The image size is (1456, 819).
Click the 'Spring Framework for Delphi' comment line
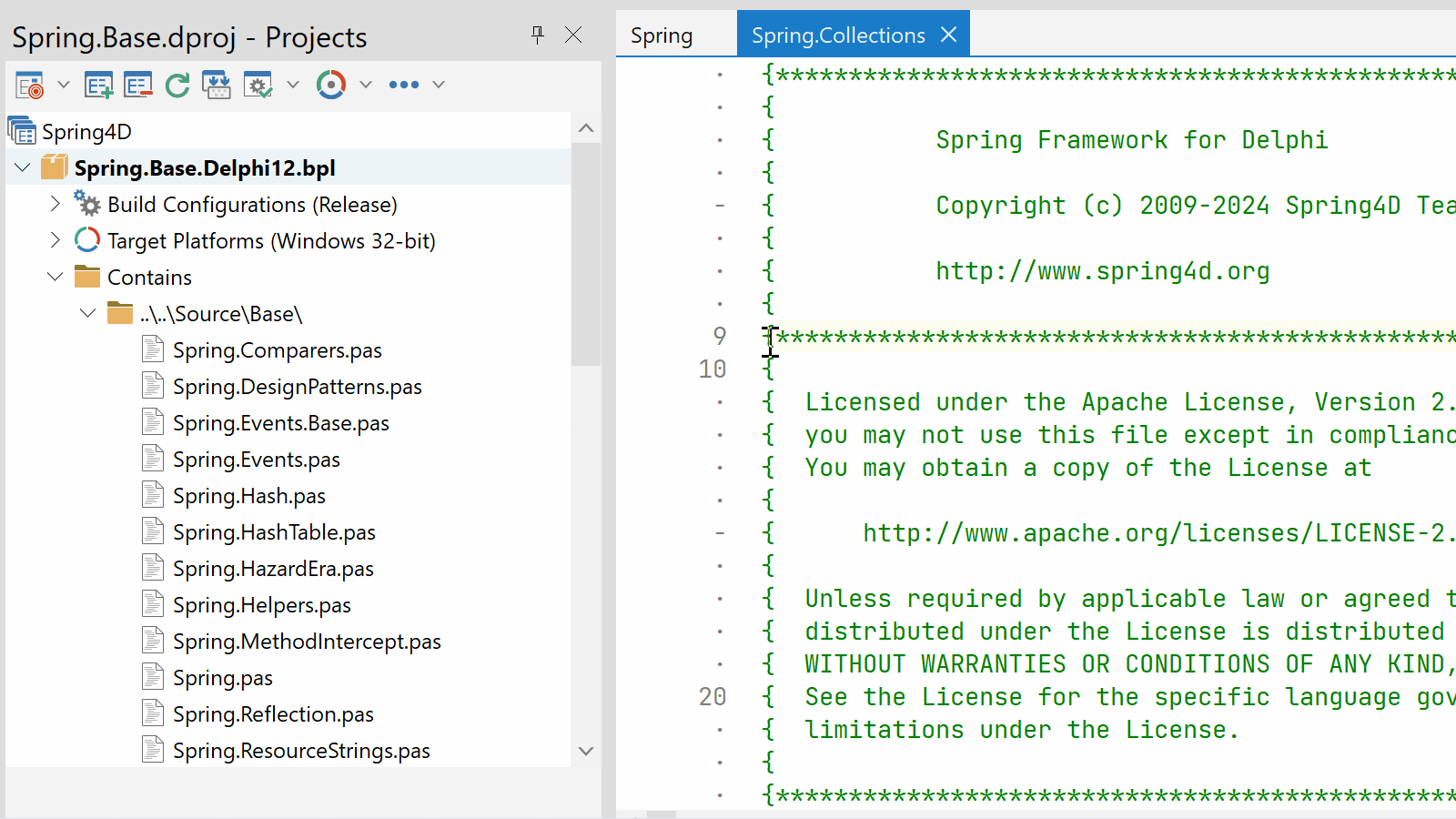point(1132,140)
